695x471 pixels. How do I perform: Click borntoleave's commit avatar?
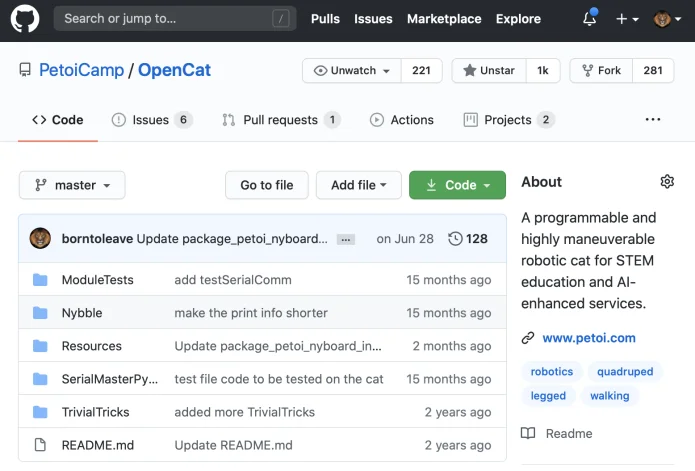pyautogui.click(x=40, y=238)
